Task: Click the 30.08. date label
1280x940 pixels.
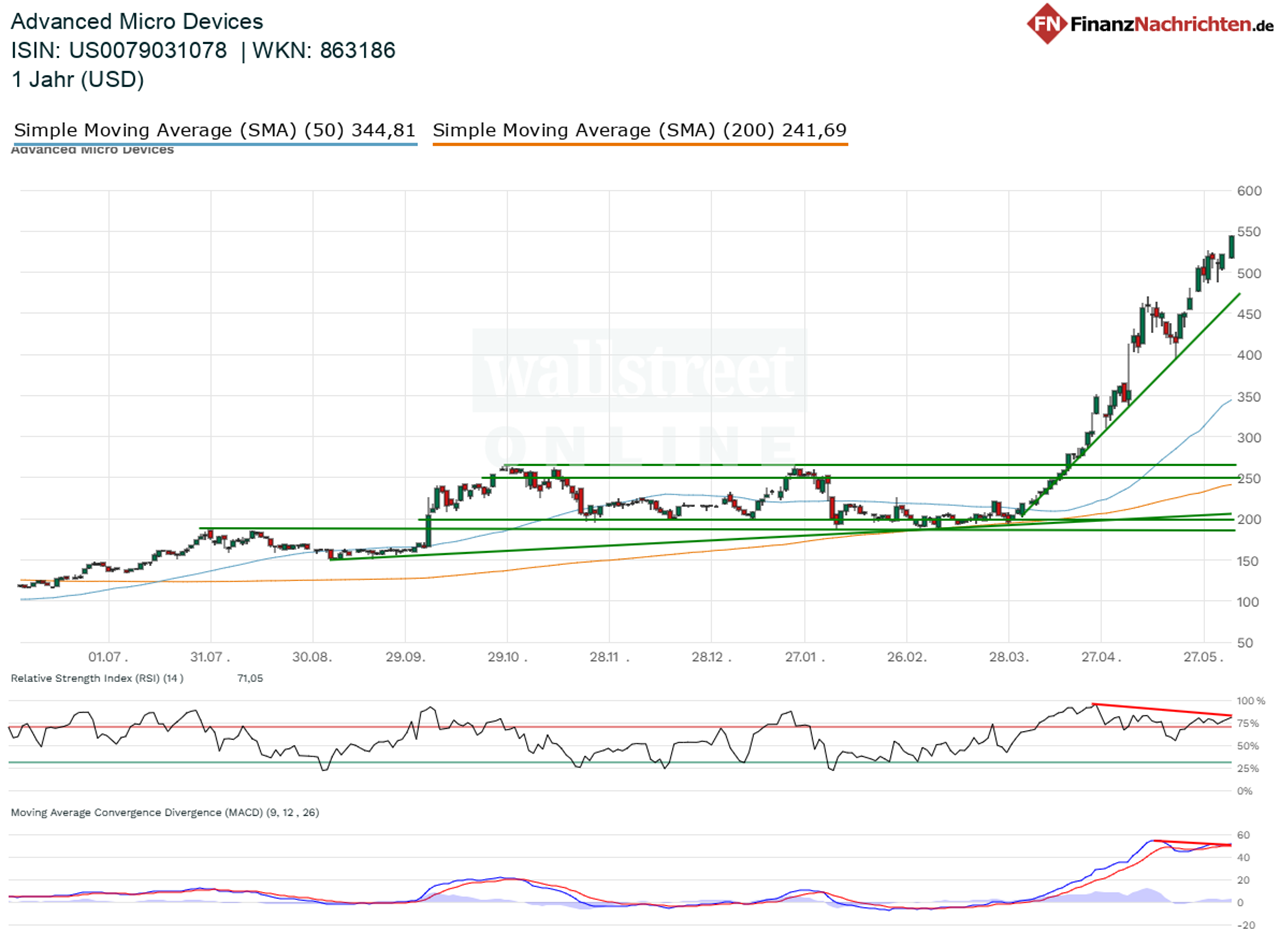Action: coord(313,657)
